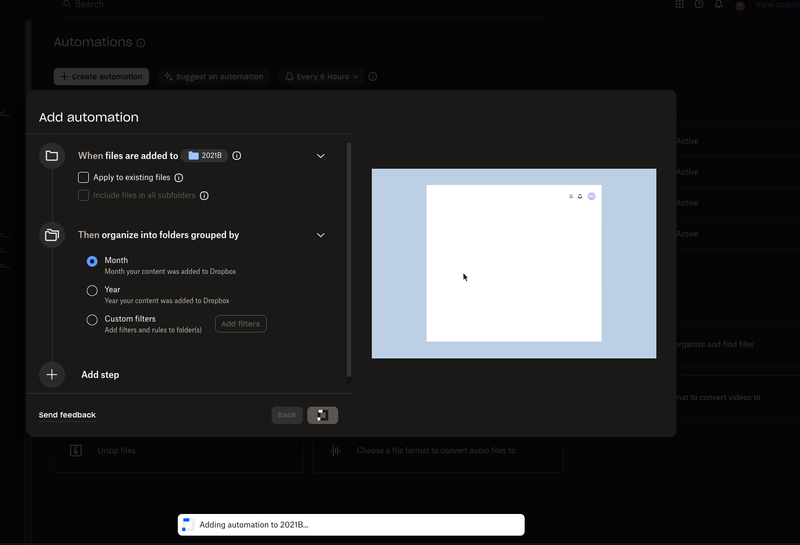Click Add filters and rules to folder(s) text
This screenshot has width=800, height=545.
tap(153, 330)
